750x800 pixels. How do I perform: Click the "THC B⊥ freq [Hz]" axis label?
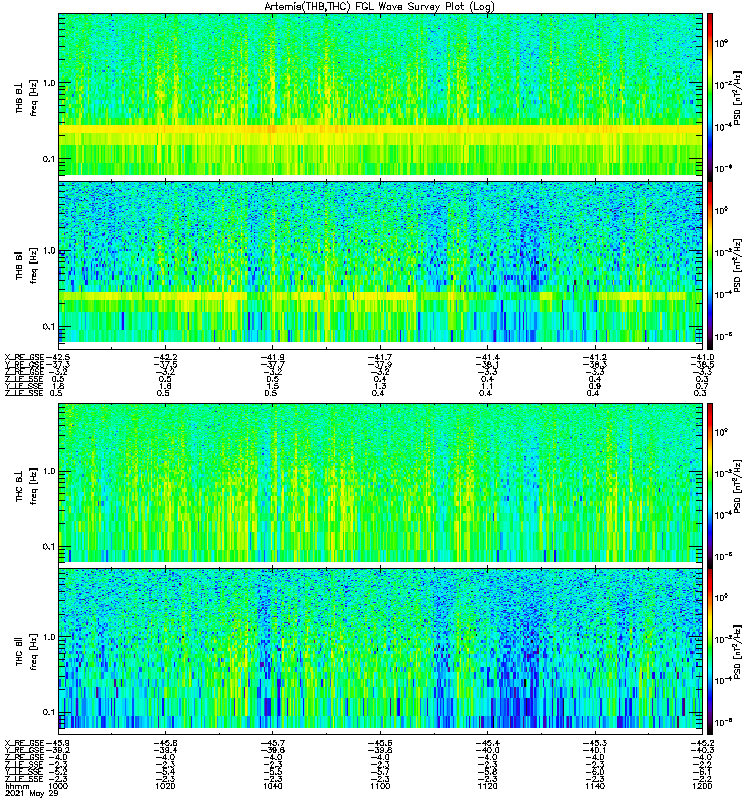(27, 485)
